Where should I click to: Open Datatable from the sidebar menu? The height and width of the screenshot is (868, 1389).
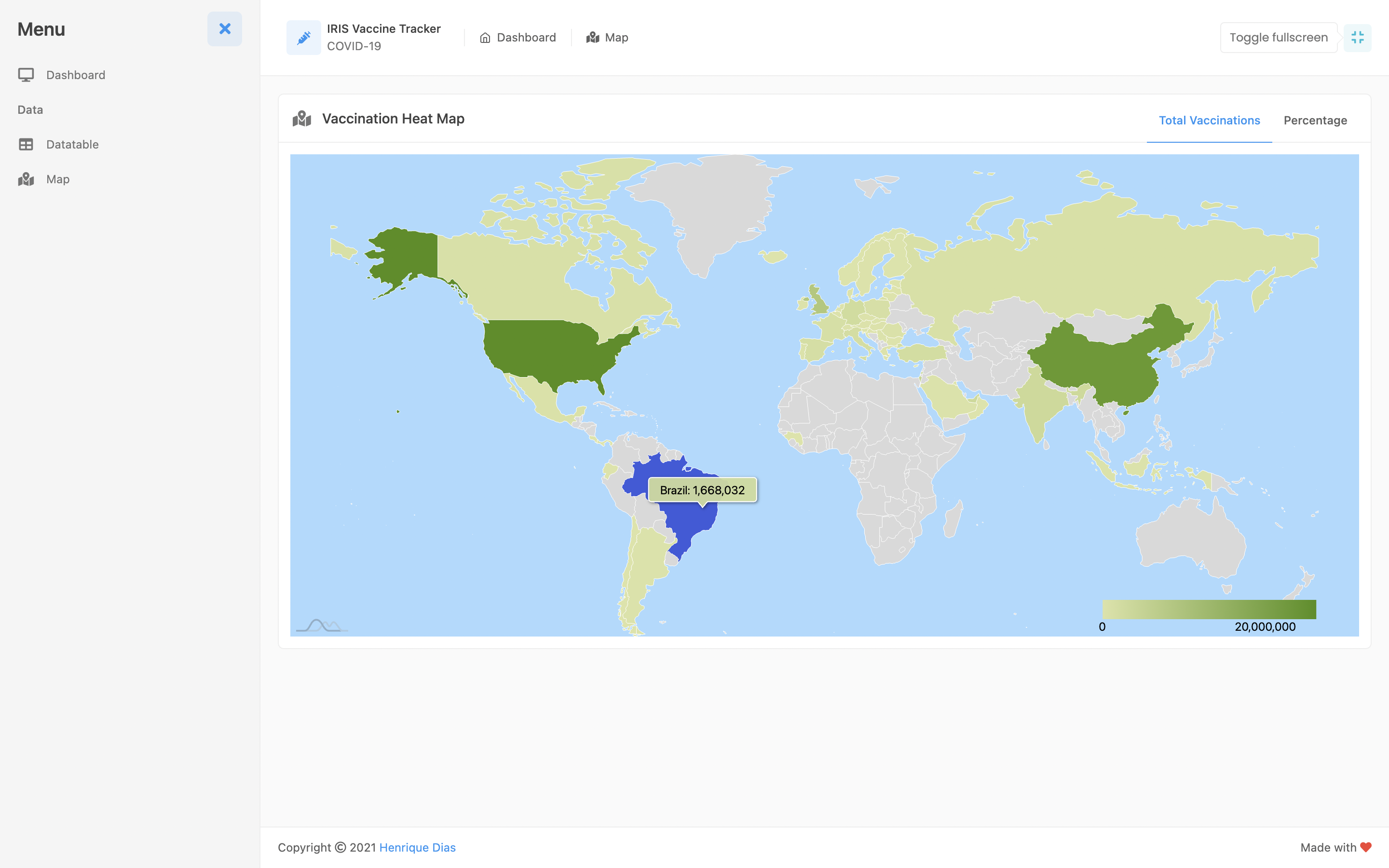pos(72,145)
